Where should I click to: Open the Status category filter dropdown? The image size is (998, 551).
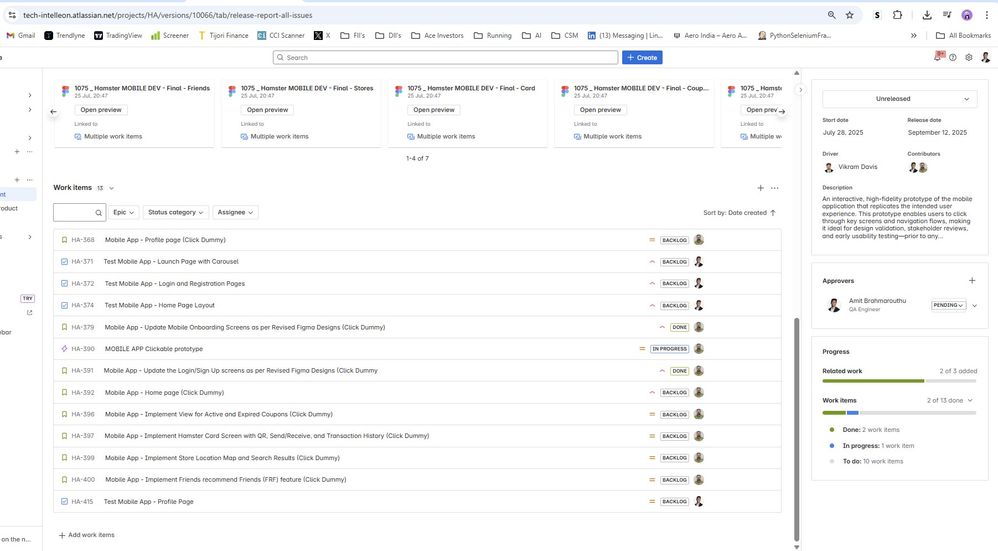[175, 213]
